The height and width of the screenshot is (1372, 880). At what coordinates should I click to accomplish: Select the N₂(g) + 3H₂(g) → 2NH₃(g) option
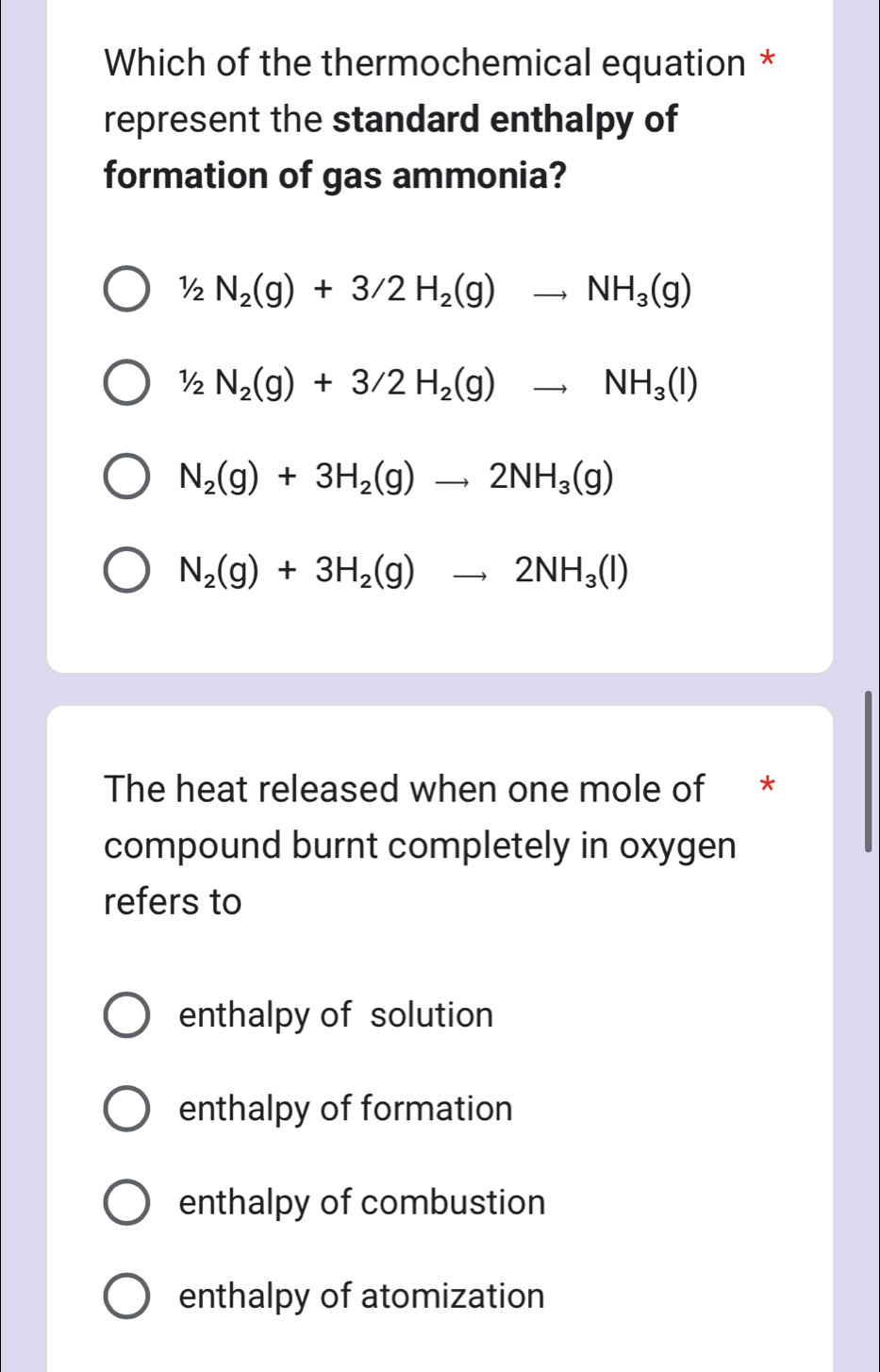127,477
